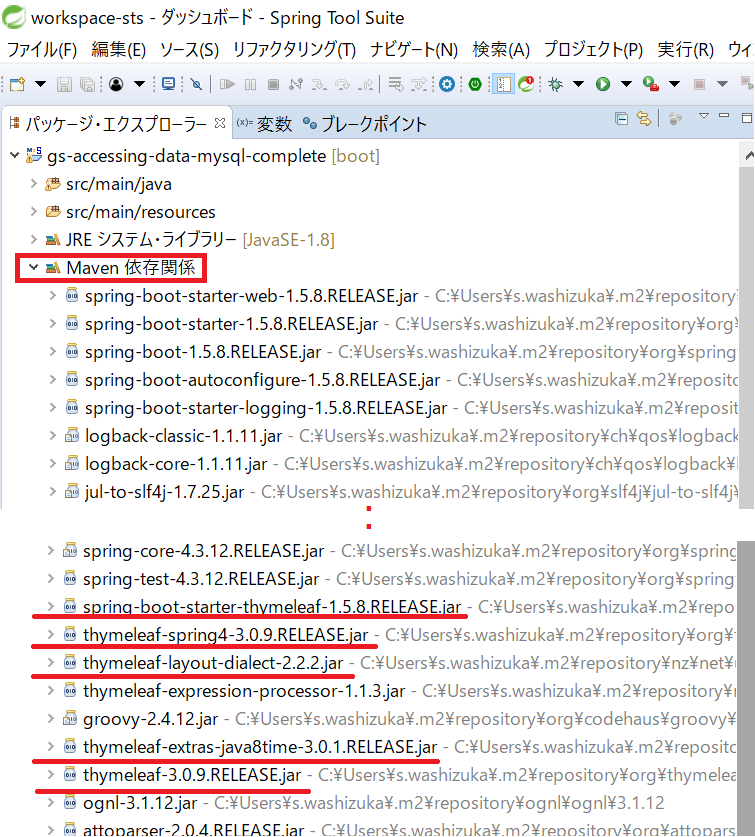Screen dimensions: 755x837
Task: Open the リファクタリング(T) menu
Action: [293, 49]
